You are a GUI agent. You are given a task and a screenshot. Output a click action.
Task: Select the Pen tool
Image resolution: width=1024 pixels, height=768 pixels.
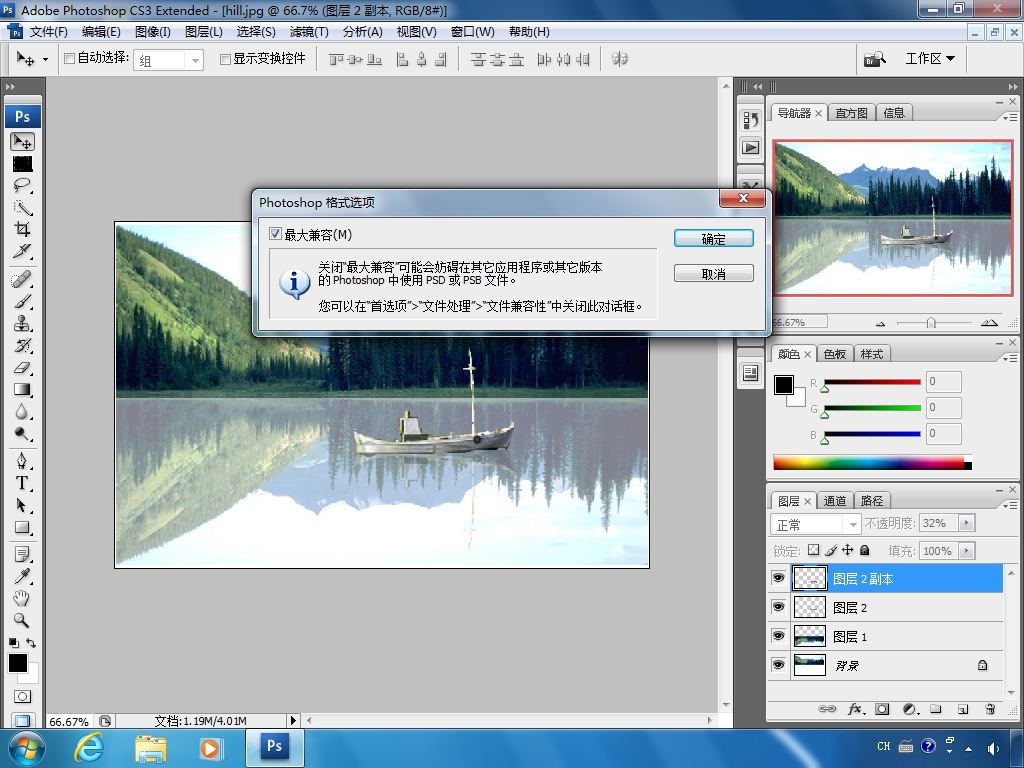click(23, 461)
